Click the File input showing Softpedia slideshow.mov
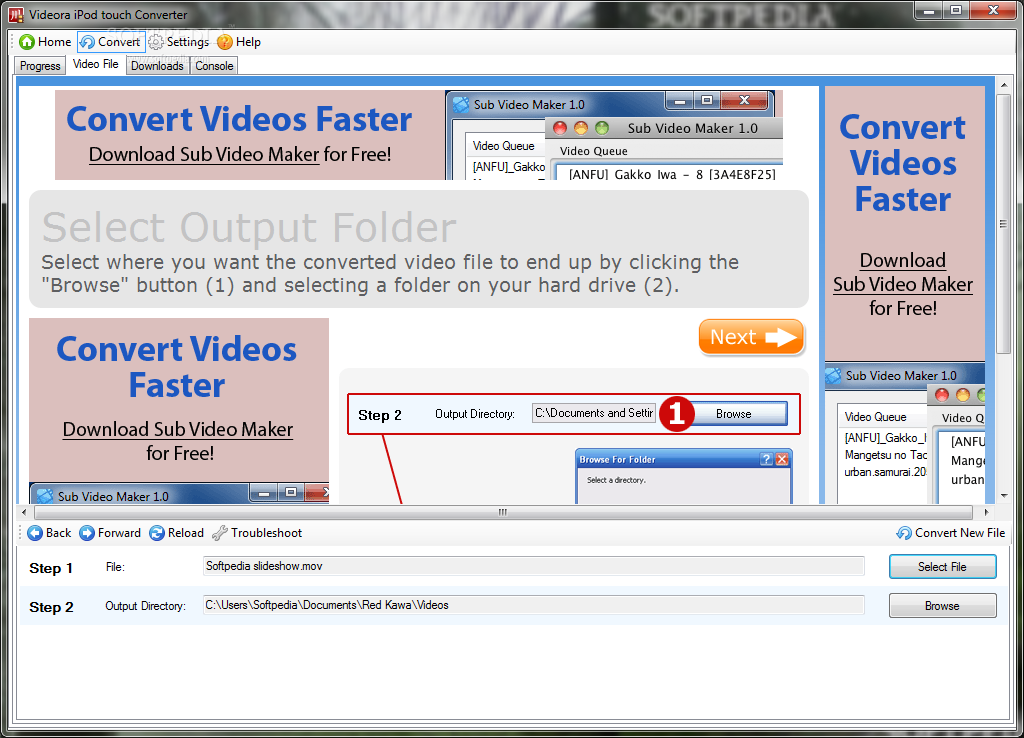This screenshot has width=1024, height=738. coord(534,566)
